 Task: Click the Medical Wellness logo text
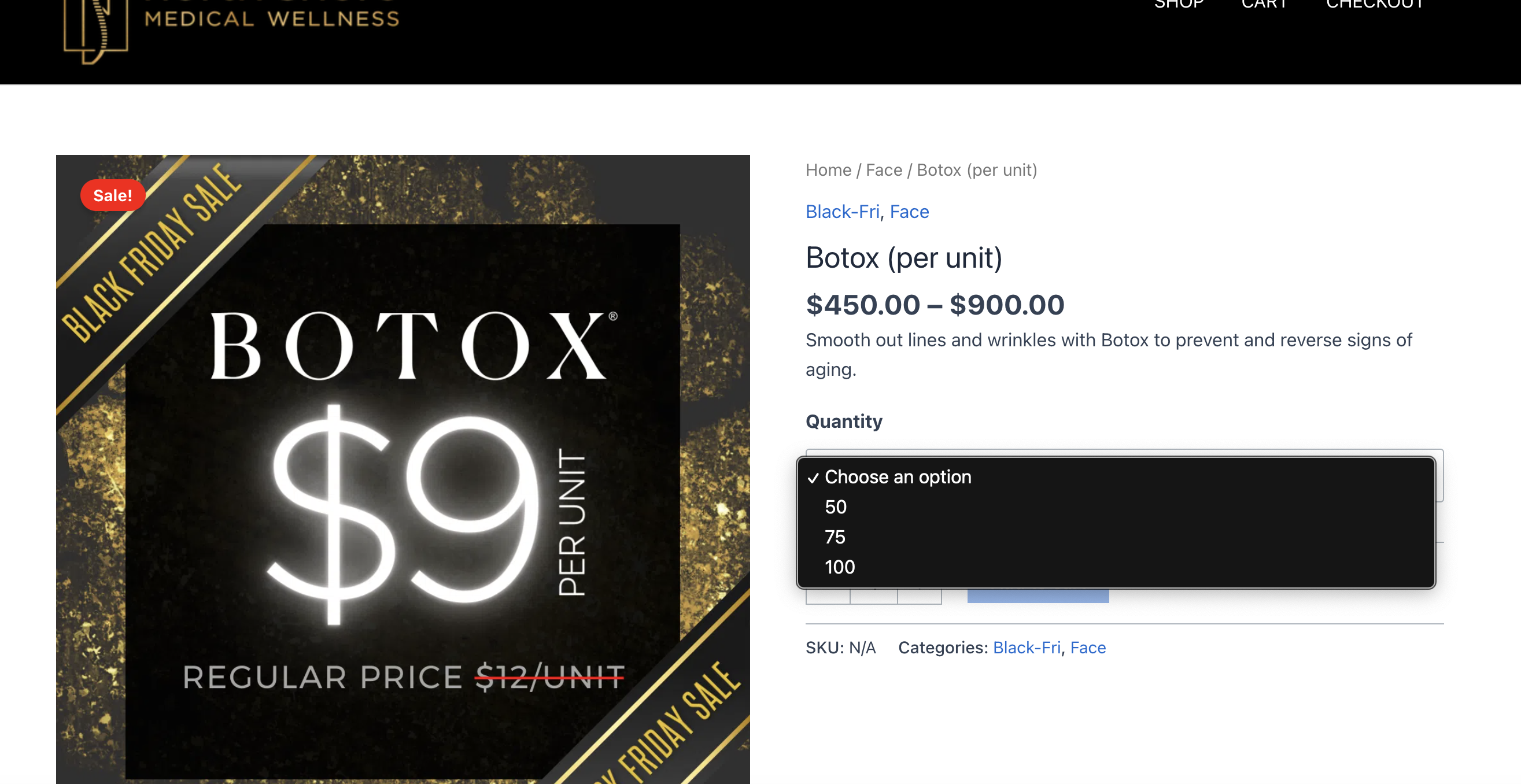pos(272,18)
